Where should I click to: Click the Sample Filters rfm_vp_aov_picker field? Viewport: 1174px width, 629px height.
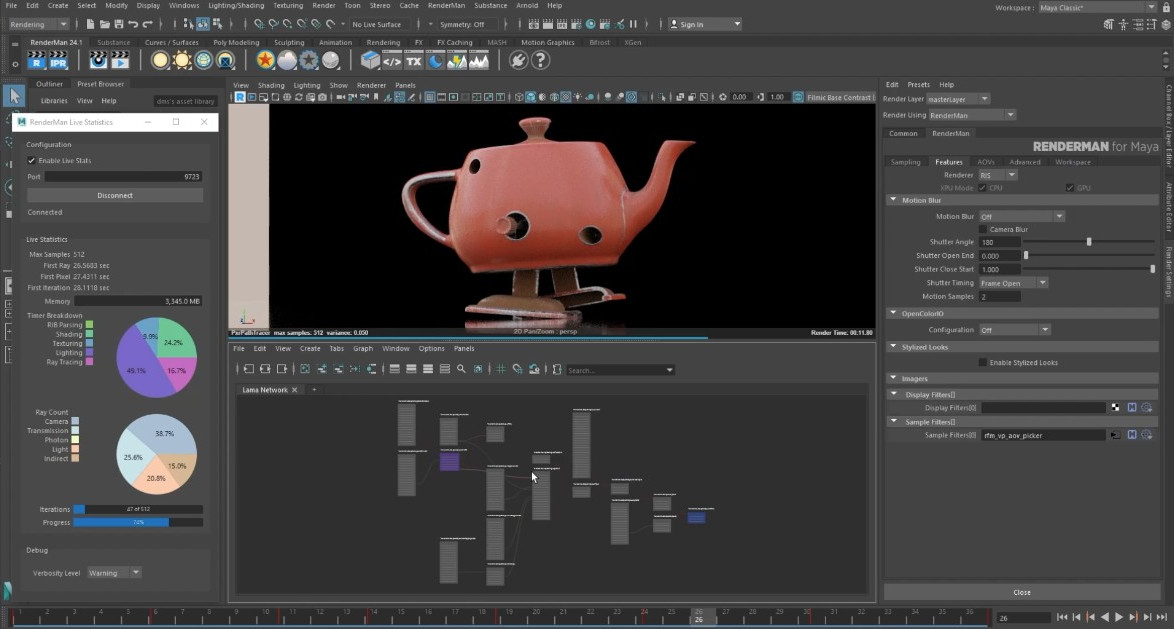[1043, 435]
